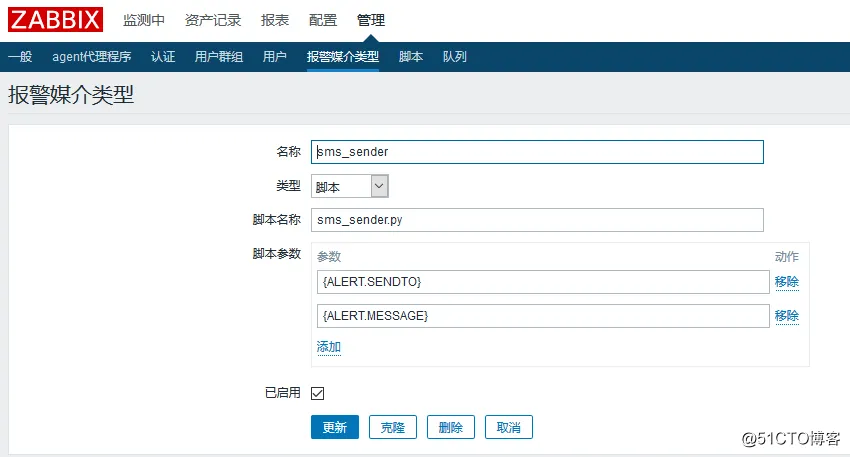
Task: Click the 克隆 button
Action: pos(392,427)
